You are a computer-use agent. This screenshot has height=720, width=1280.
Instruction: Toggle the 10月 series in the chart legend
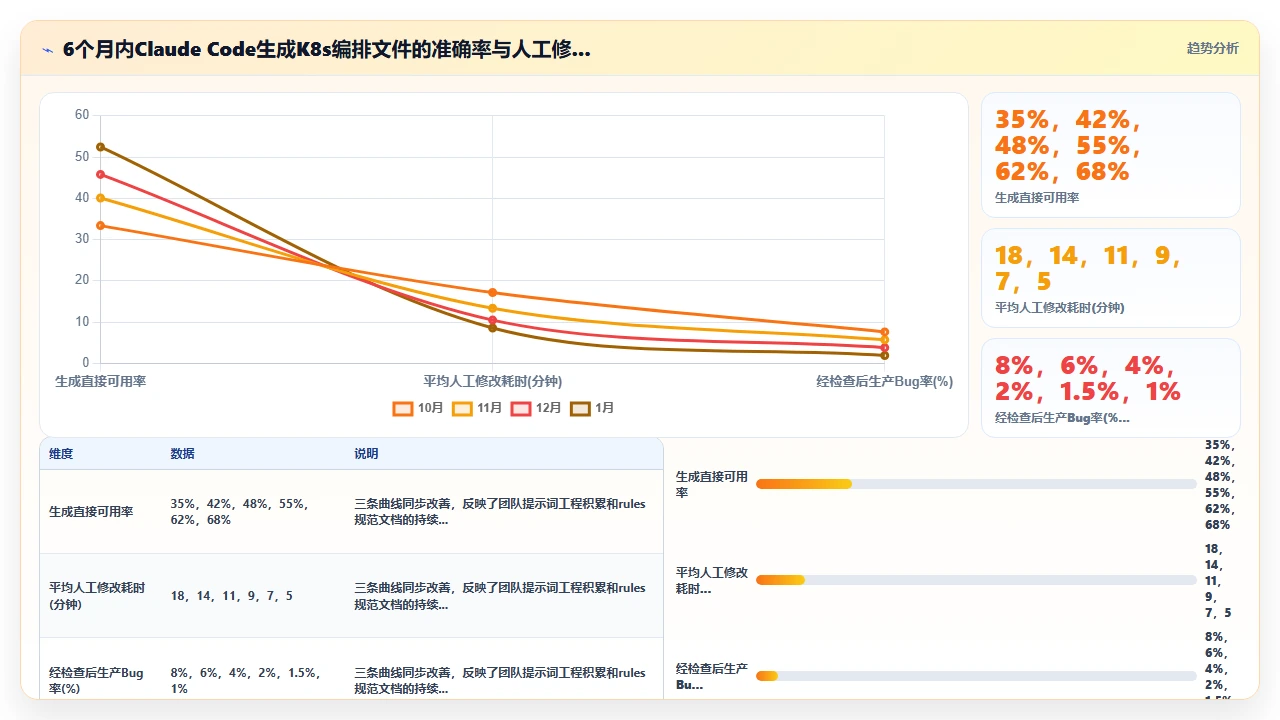click(x=419, y=408)
